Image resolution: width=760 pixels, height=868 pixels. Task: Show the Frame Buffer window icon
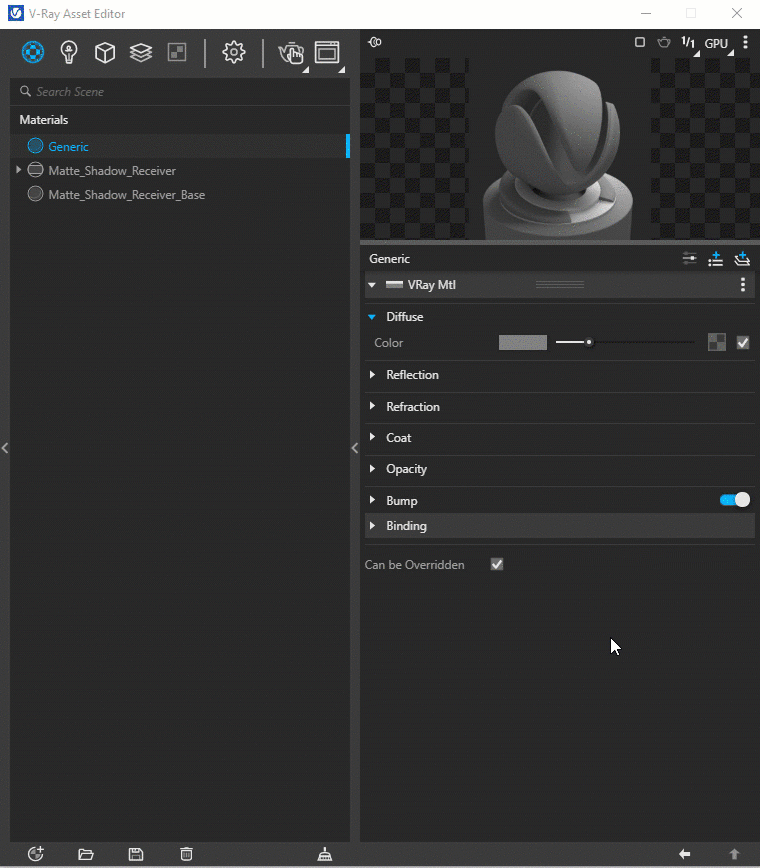(327, 53)
